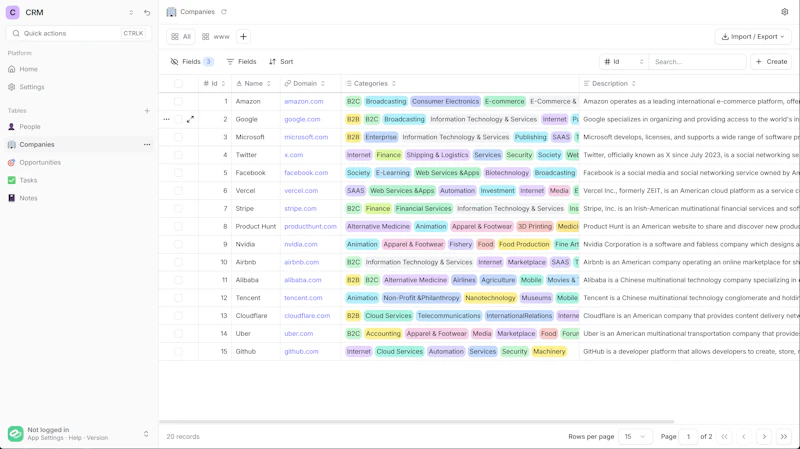800x449 pixels.
Task: Open the filter Fields button
Action: (x=241, y=62)
